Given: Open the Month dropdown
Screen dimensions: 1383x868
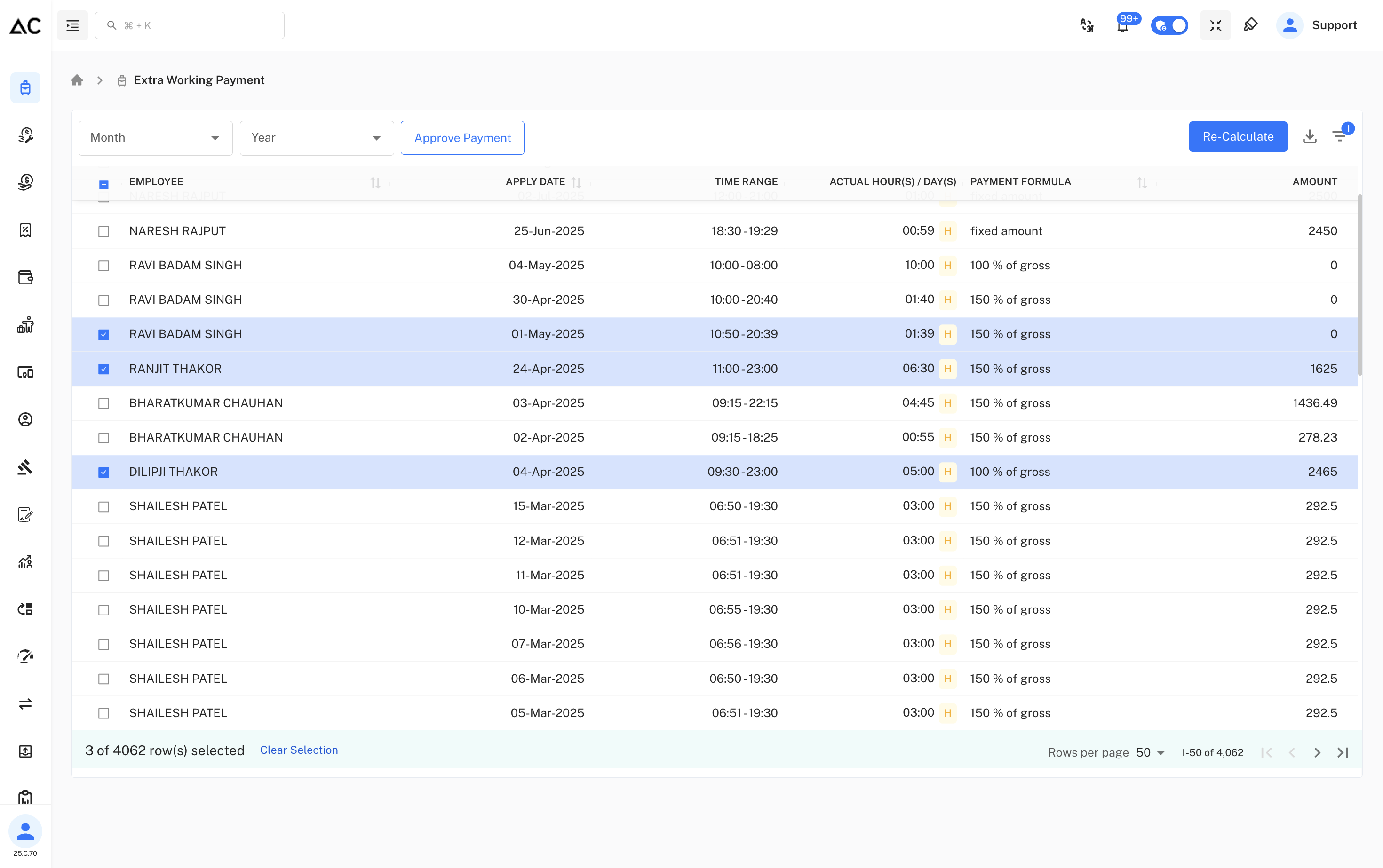Looking at the screenshot, I should pos(155,138).
